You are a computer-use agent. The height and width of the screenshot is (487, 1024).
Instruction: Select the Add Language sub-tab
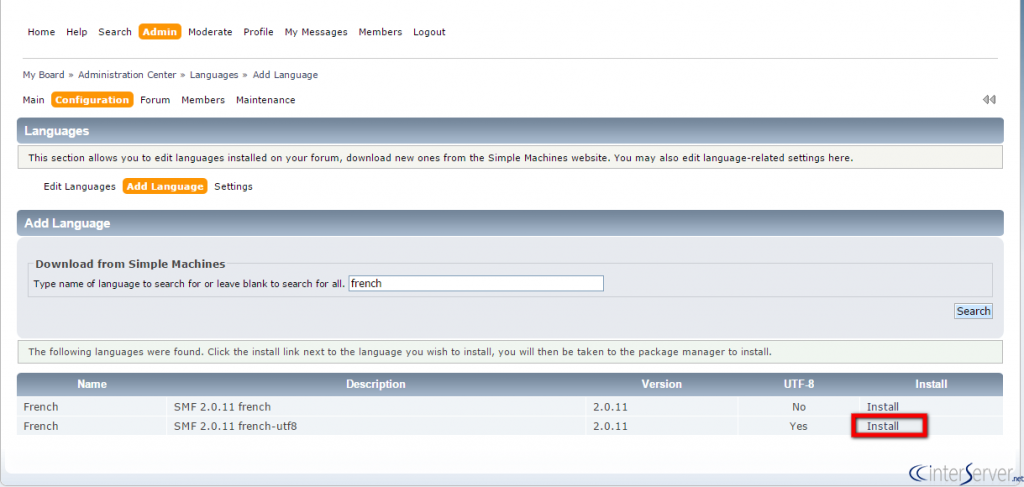click(x=165, y=187)
